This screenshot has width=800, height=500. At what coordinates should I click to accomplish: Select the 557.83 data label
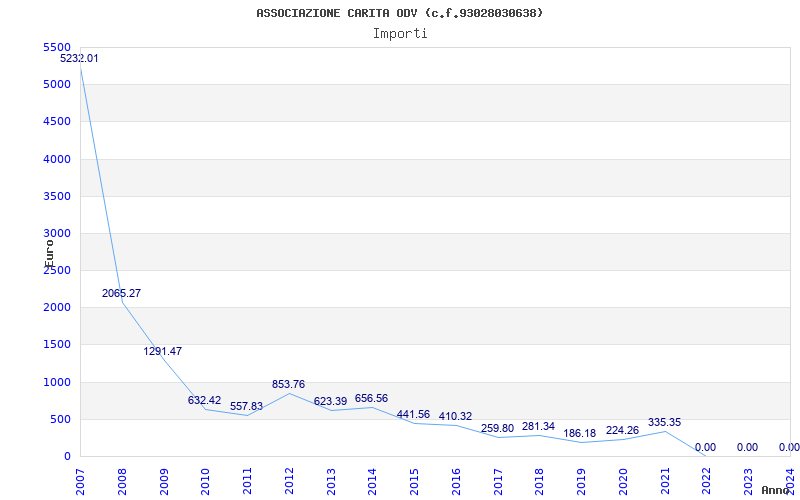click(246, 406)
